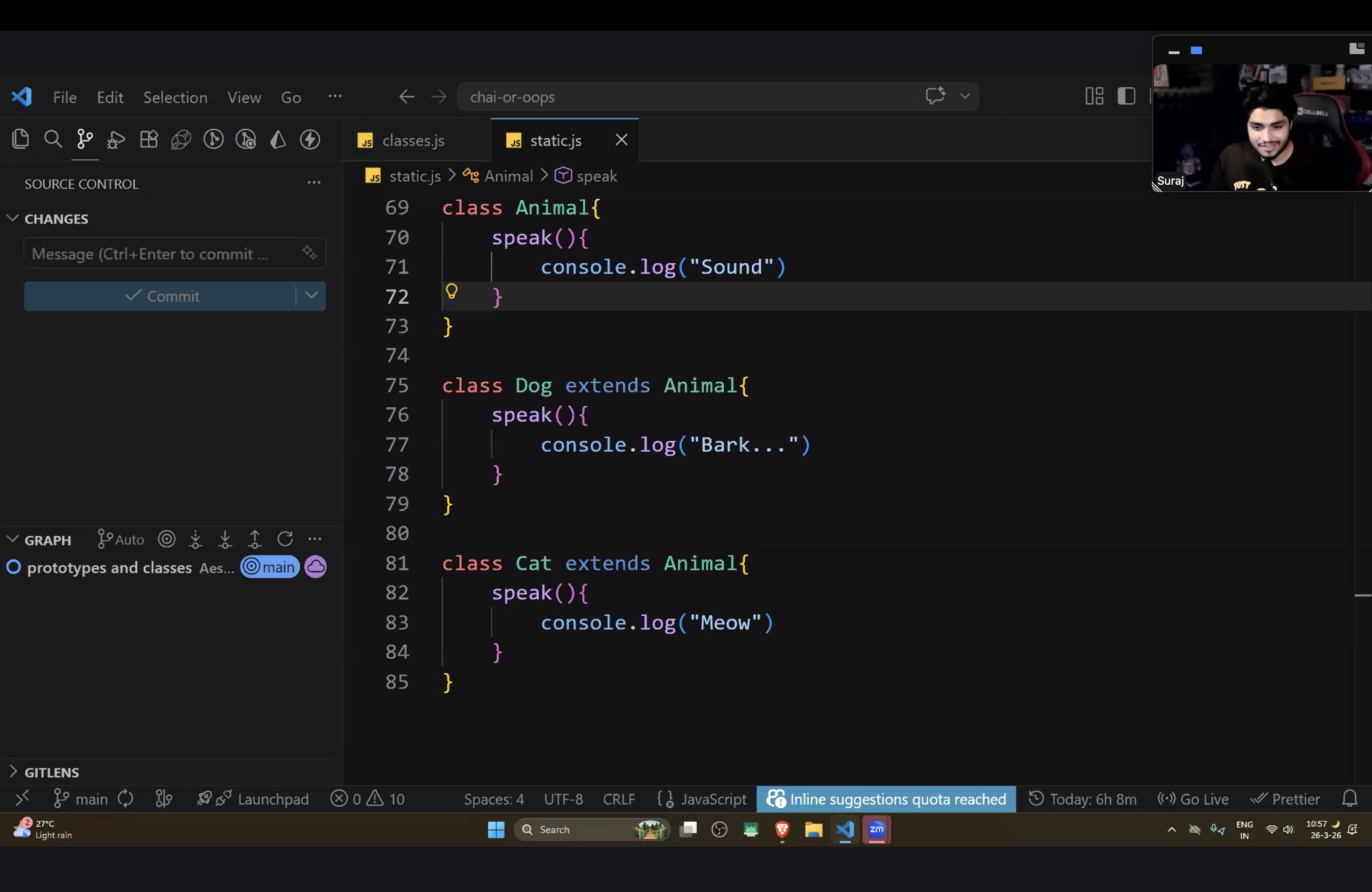Open the Explorer view icon
1372x892 pixels.
pos(20,139)
